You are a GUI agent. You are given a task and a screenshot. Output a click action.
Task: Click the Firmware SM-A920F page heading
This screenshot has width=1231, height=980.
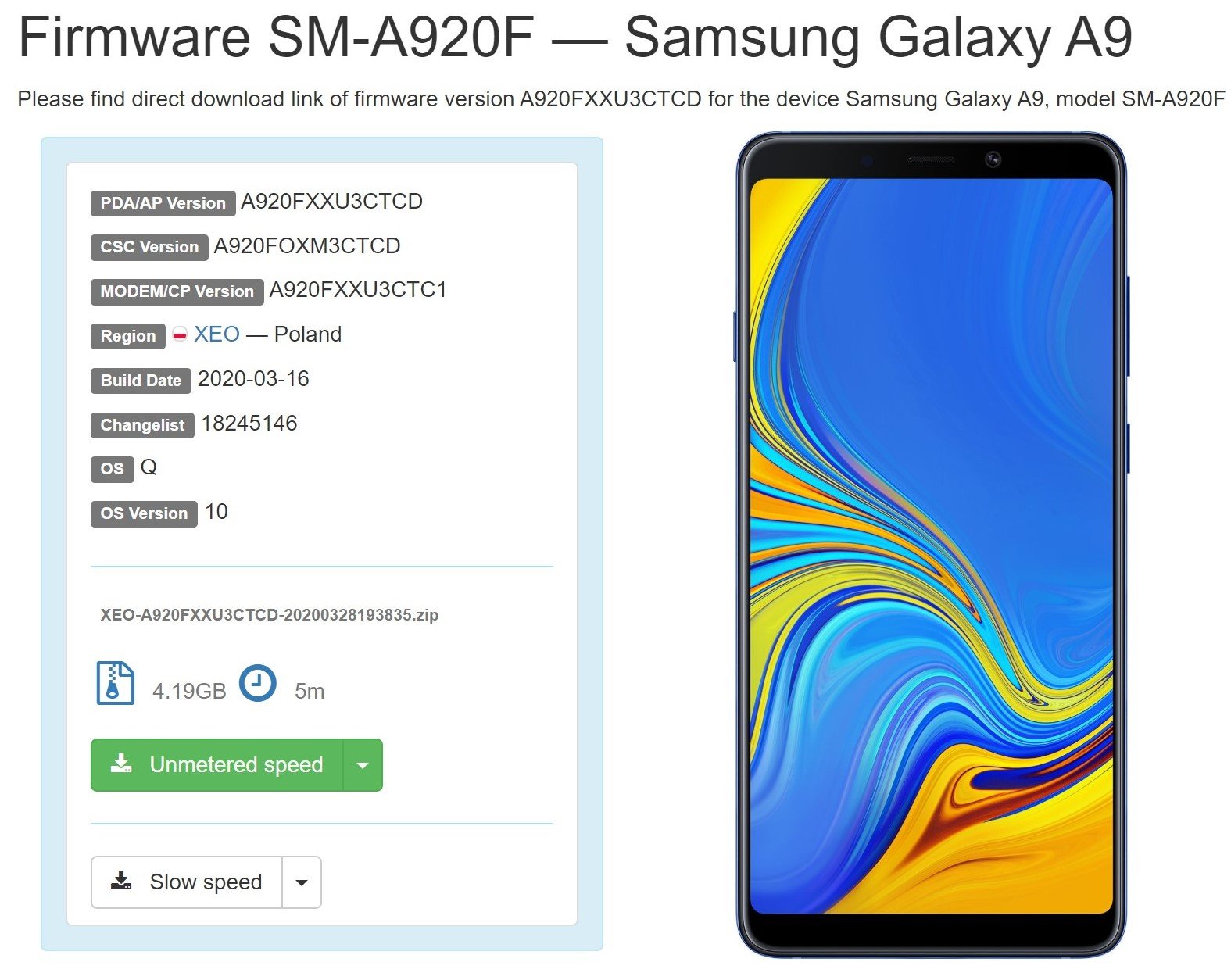tap(574, 37)
